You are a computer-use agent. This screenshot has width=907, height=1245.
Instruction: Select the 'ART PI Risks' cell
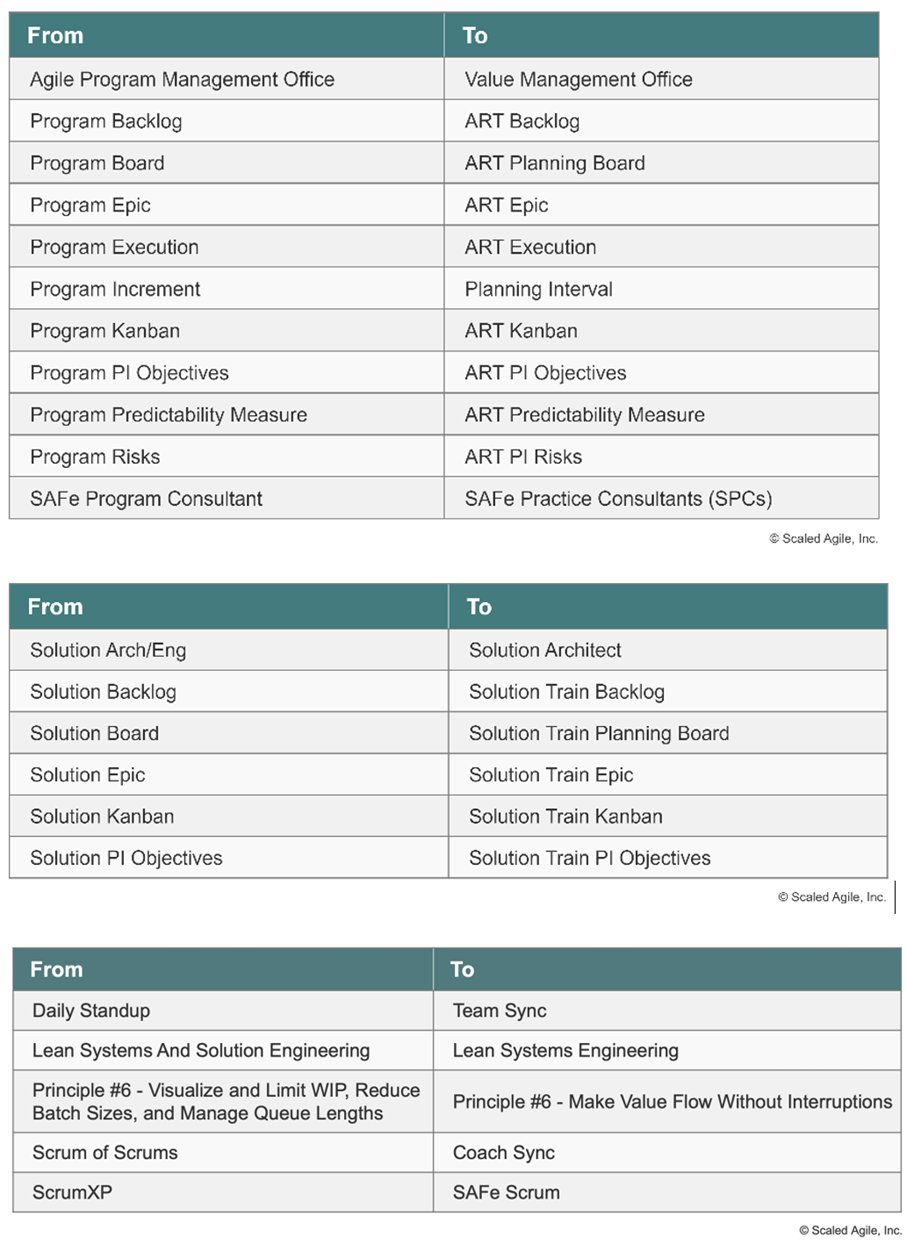661,456
